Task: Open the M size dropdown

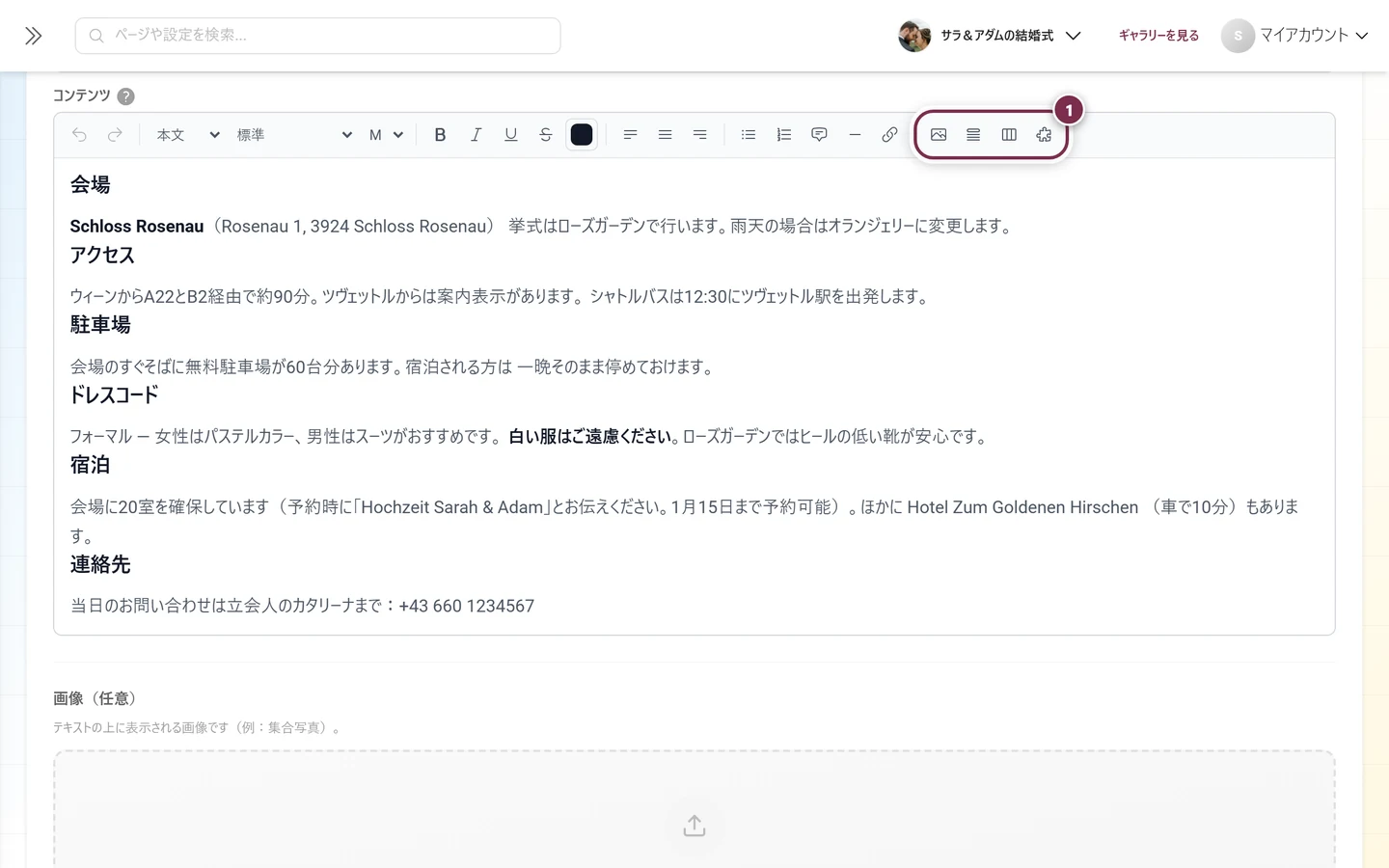Action: 386,135
